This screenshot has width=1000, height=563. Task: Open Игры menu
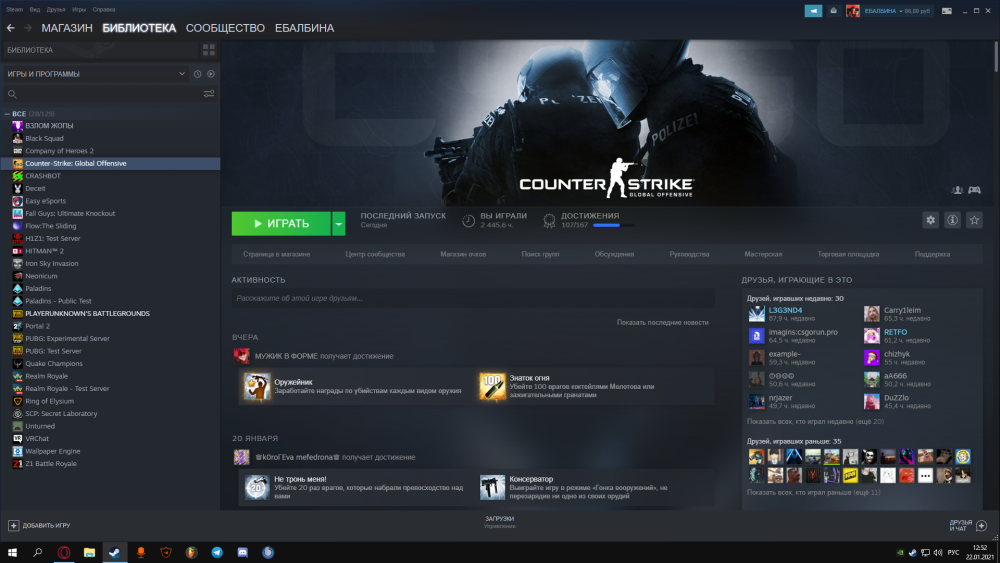[x=79, y=10]
